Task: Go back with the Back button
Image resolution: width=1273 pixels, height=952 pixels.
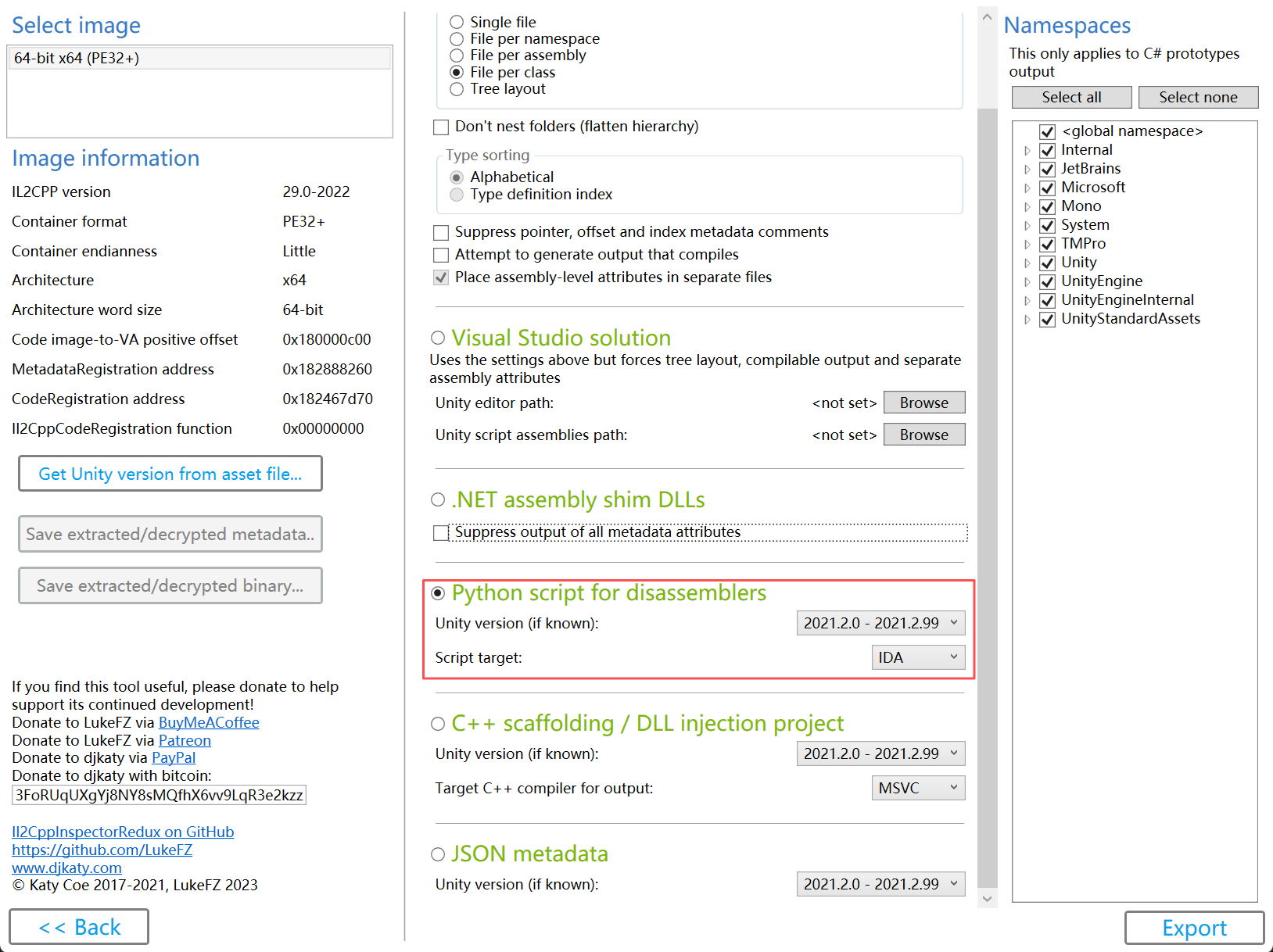Action: (79, 927)
